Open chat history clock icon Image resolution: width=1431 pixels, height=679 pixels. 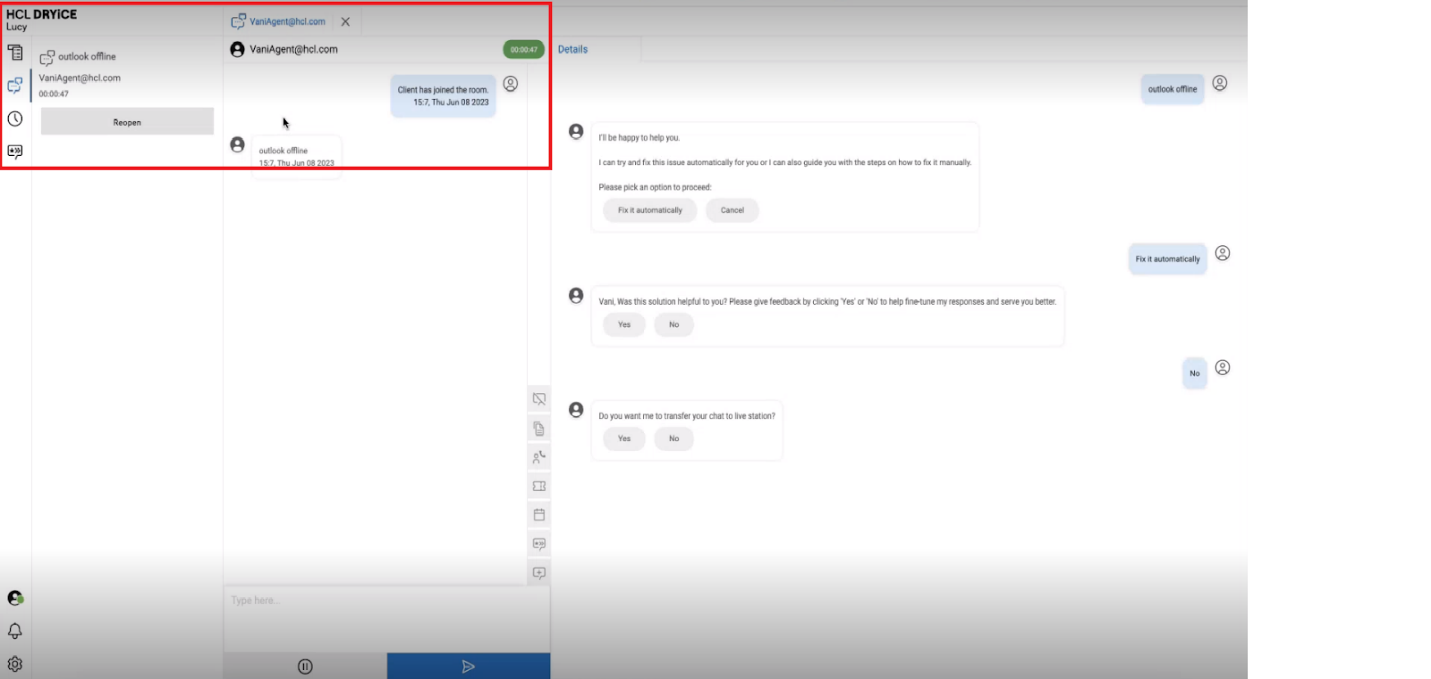click(x=15, y=119)
